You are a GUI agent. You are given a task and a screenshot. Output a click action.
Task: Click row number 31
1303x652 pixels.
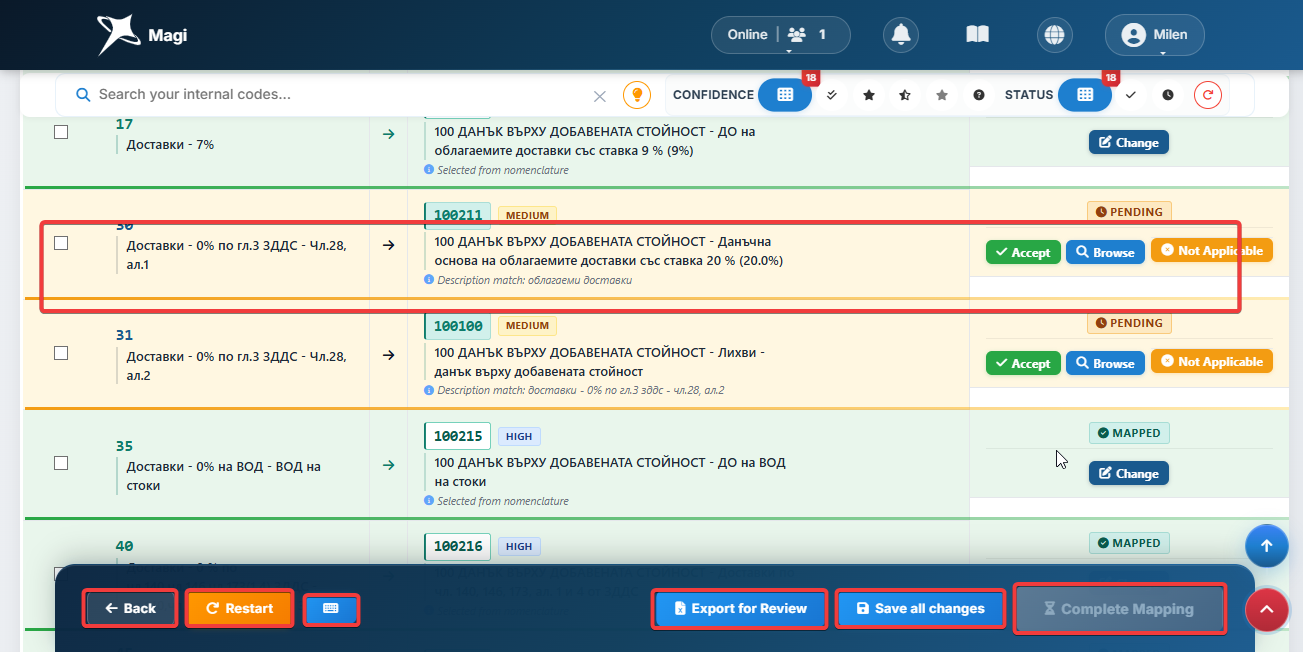124,335
